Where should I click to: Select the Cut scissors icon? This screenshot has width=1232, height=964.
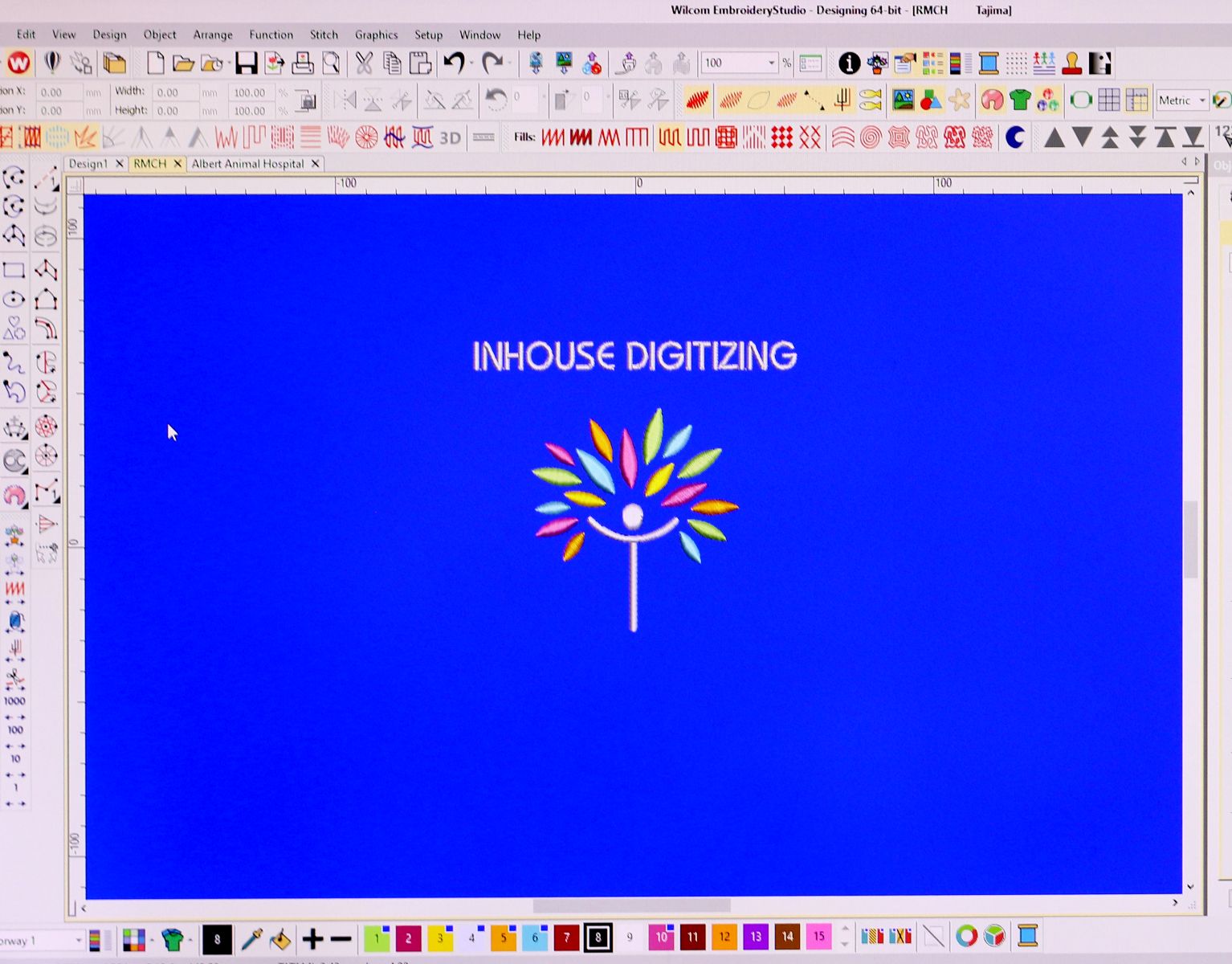364,63
